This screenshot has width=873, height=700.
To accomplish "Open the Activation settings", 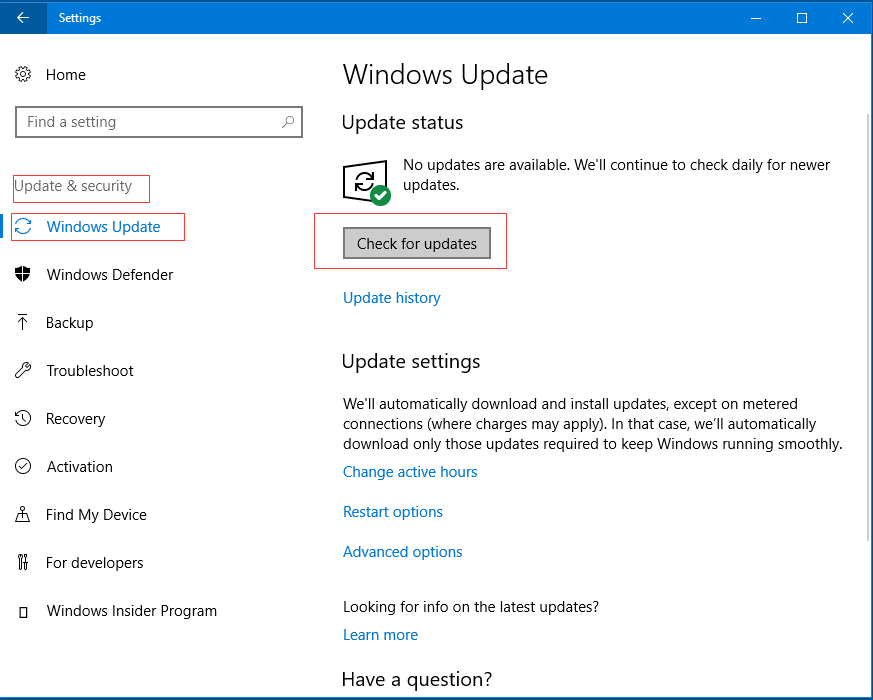I will point(80,467).
